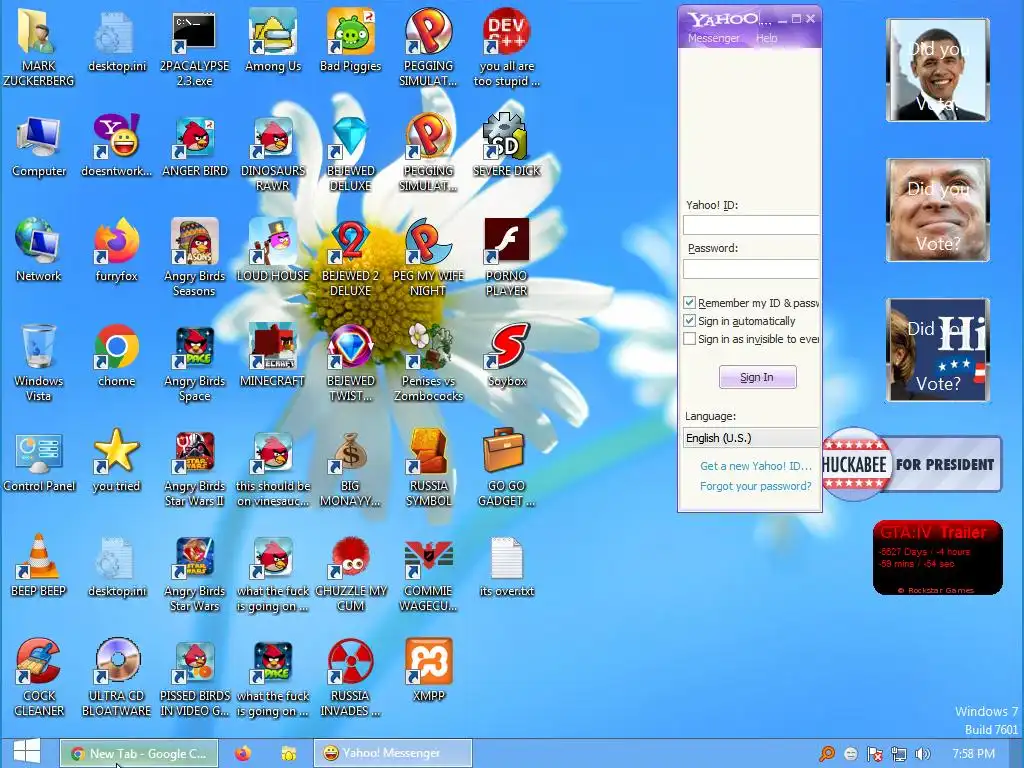Launch the BEEP BEEP VLC cone shortcut

pyautogui.click(x=38, y=556)
